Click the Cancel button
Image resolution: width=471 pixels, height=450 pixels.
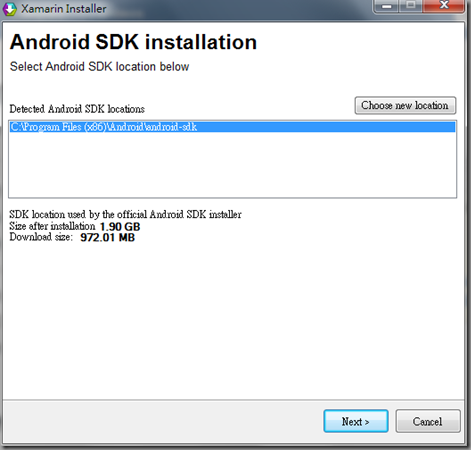click(428, 421)
